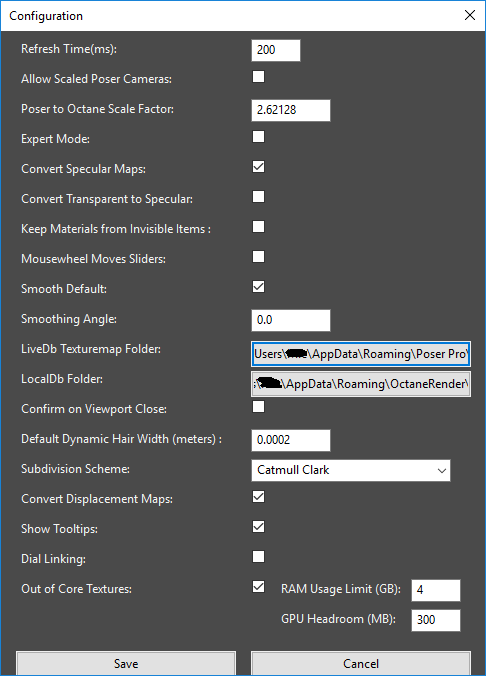
Task: Click the LiveDb Texturemap Folder path field
Action: pyautogui.click(x=361, y=354)
